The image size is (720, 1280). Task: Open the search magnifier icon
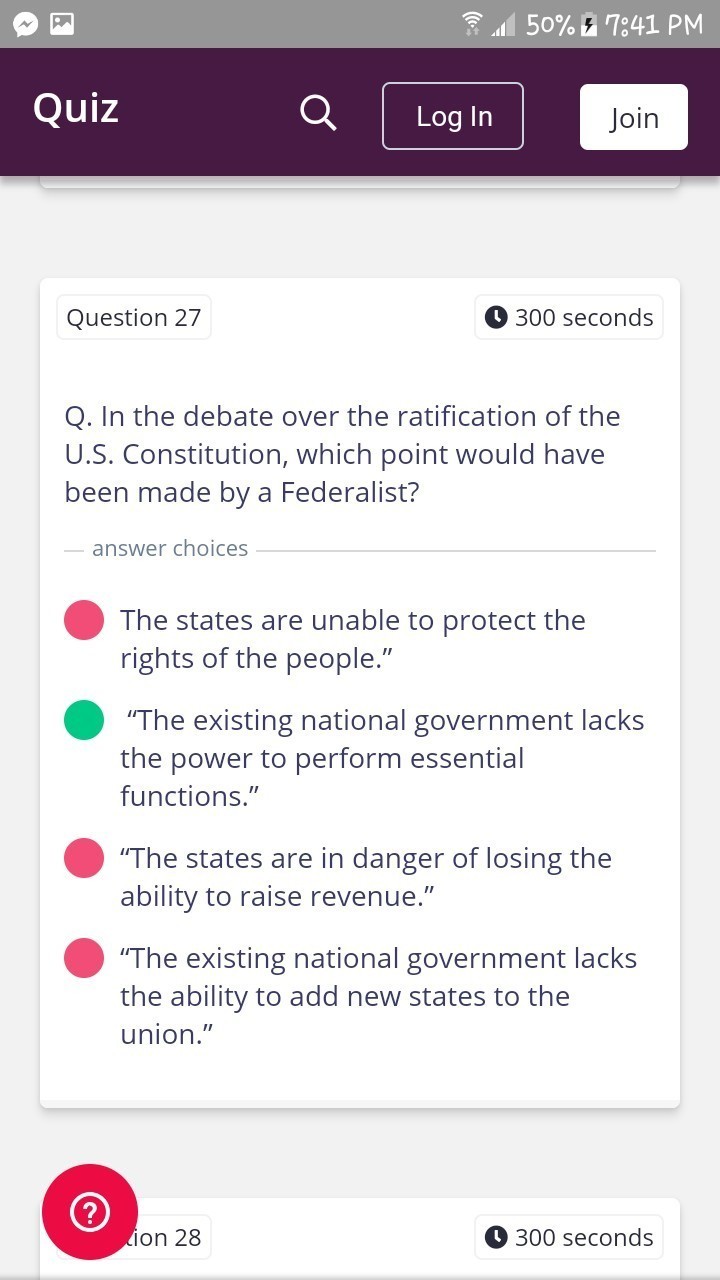click(318, 114)
